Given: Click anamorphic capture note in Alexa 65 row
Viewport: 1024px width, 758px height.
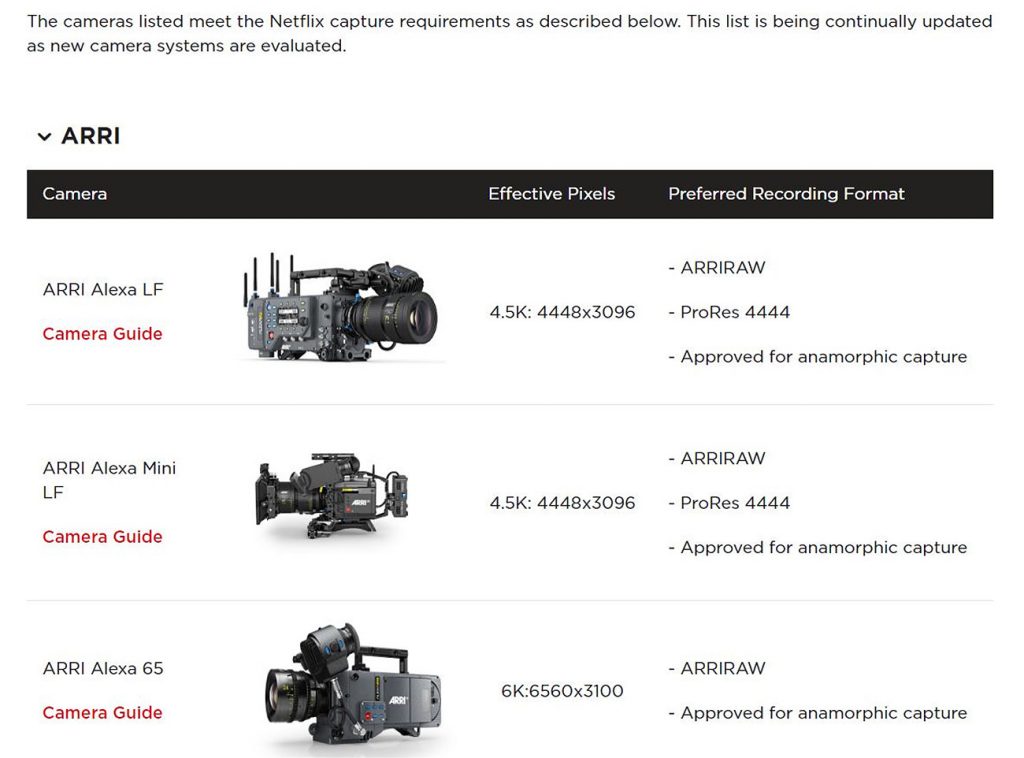Looking at the screenshot, I should coord(818,713).
